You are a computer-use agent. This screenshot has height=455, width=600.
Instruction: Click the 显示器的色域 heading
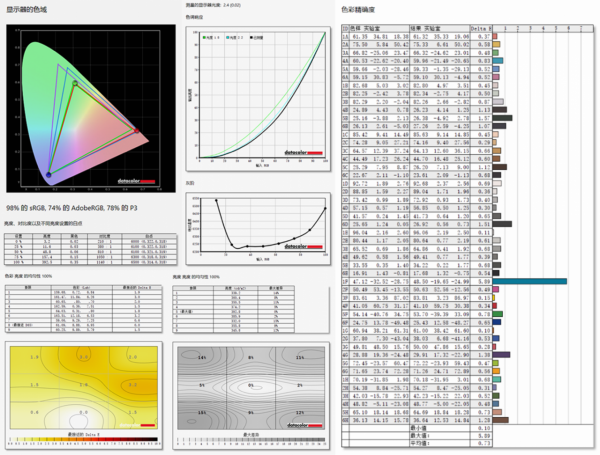[27, 7]
